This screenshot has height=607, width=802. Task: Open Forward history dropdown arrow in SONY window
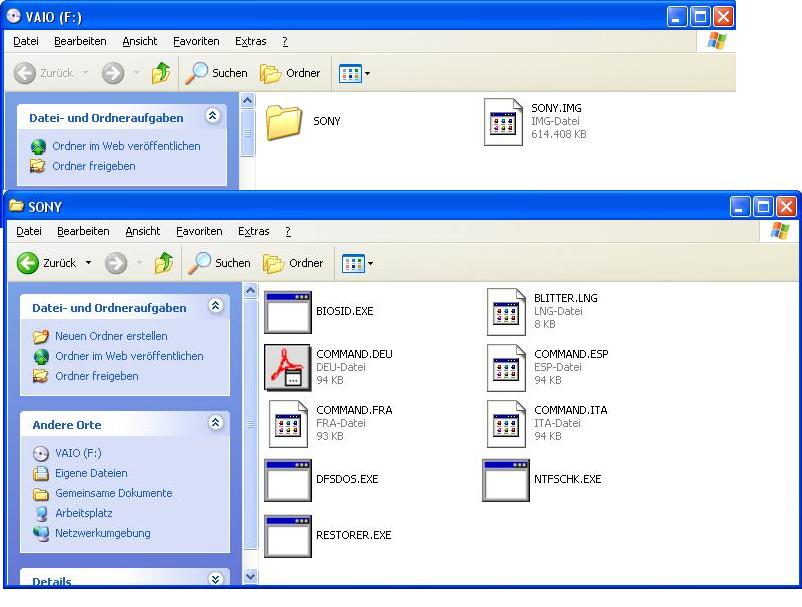point(139,263)
